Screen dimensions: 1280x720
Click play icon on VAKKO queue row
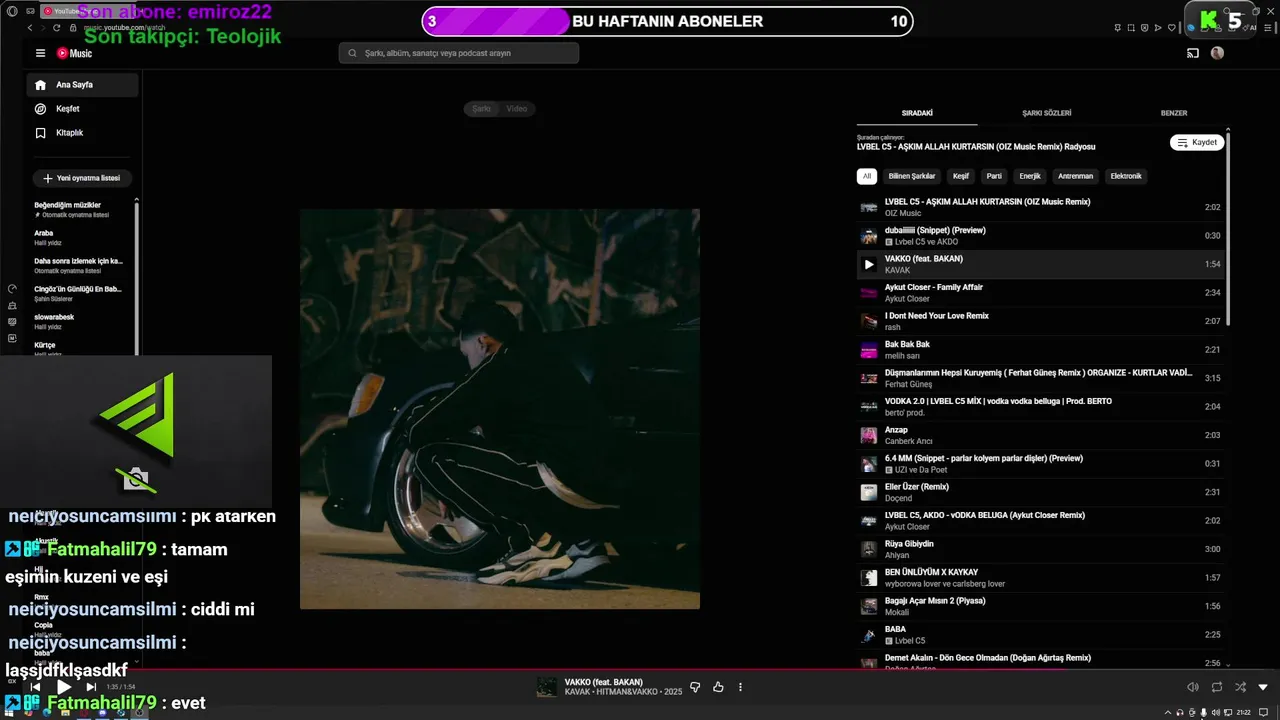(x=869, y=265)
